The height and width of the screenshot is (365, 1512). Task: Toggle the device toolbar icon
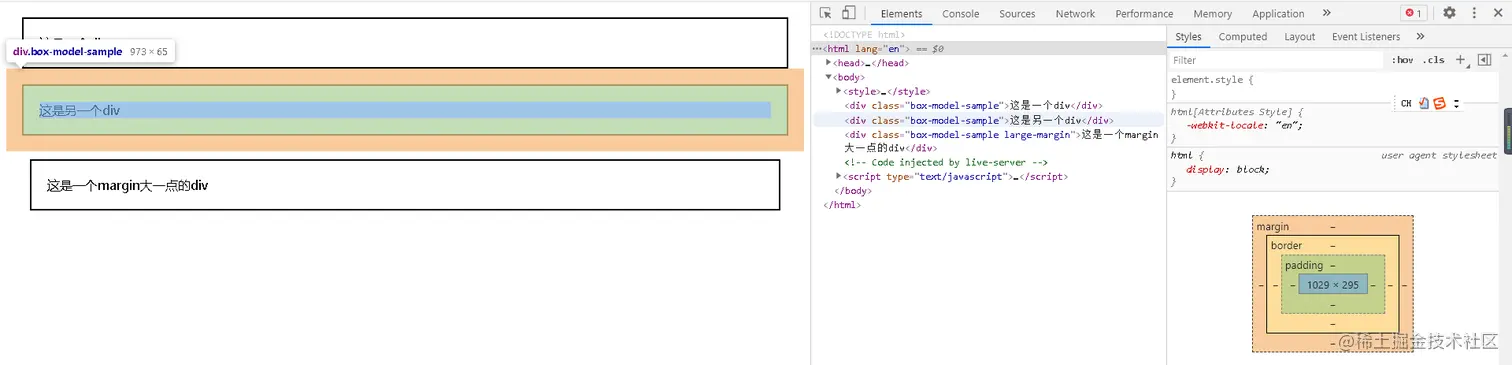[x=848, y=13]
